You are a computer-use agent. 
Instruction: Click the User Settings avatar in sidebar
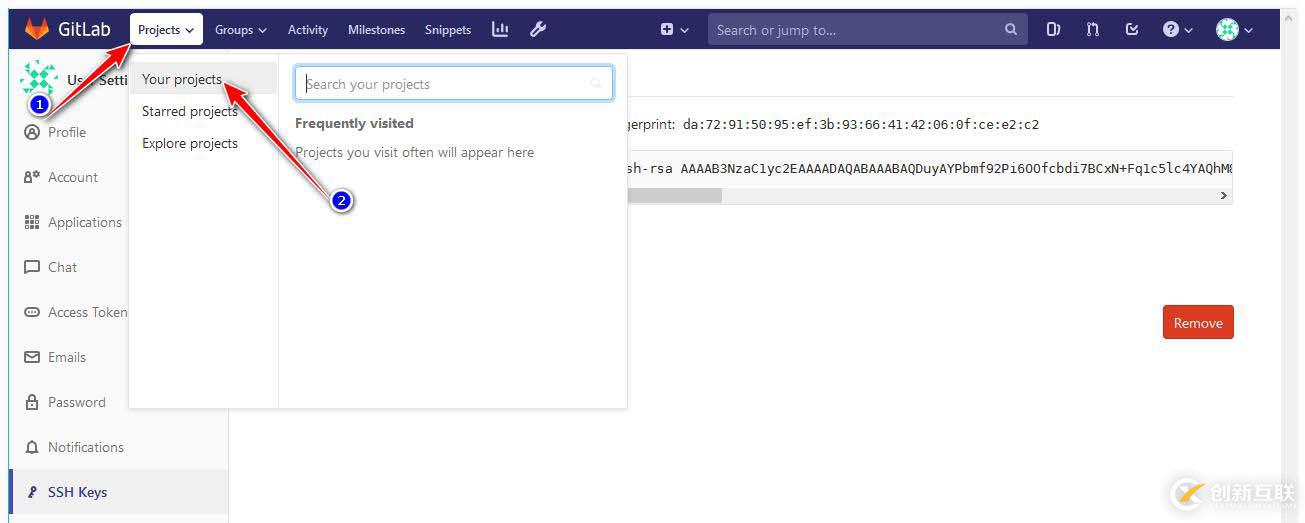coord(39,79)
